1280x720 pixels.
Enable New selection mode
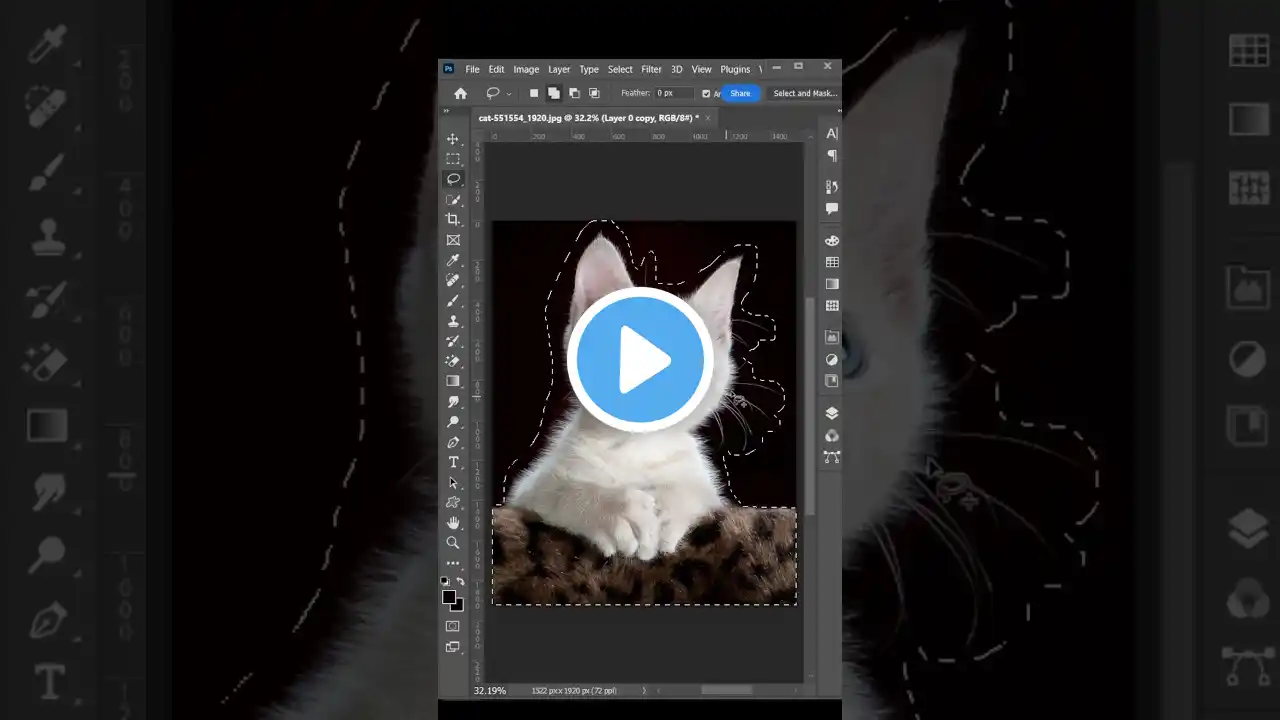[x=534, y=93]
